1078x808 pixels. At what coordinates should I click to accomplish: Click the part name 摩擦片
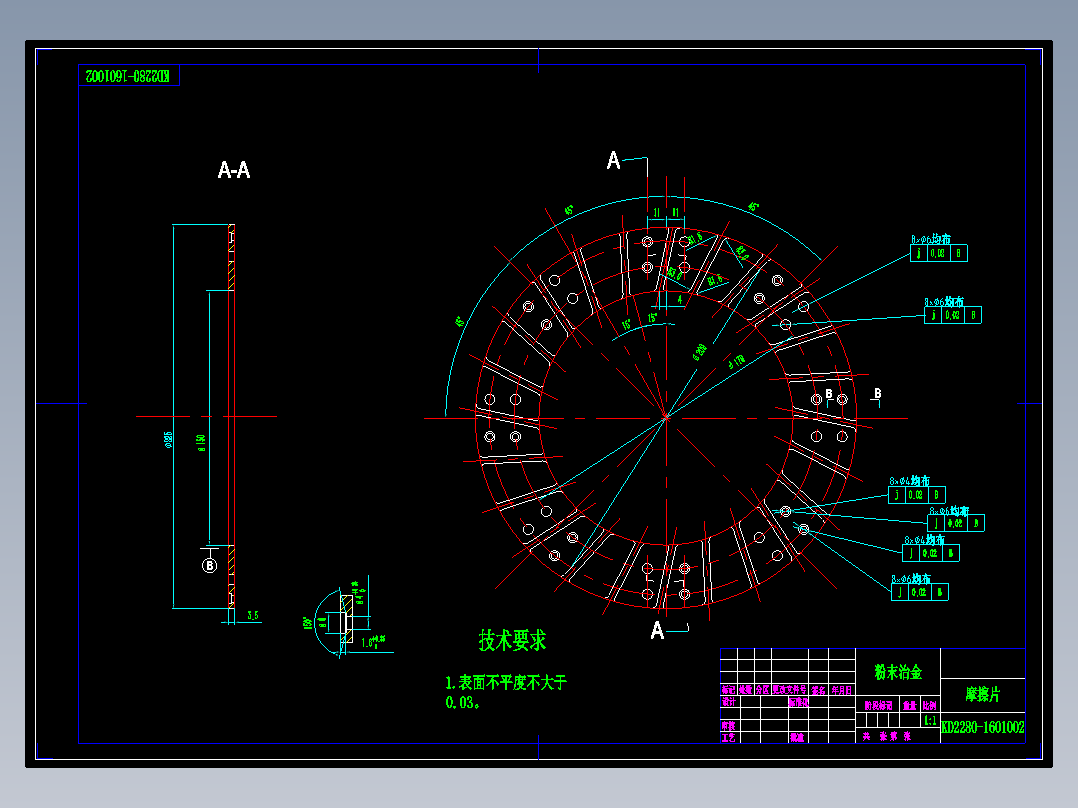click(983, 695)
